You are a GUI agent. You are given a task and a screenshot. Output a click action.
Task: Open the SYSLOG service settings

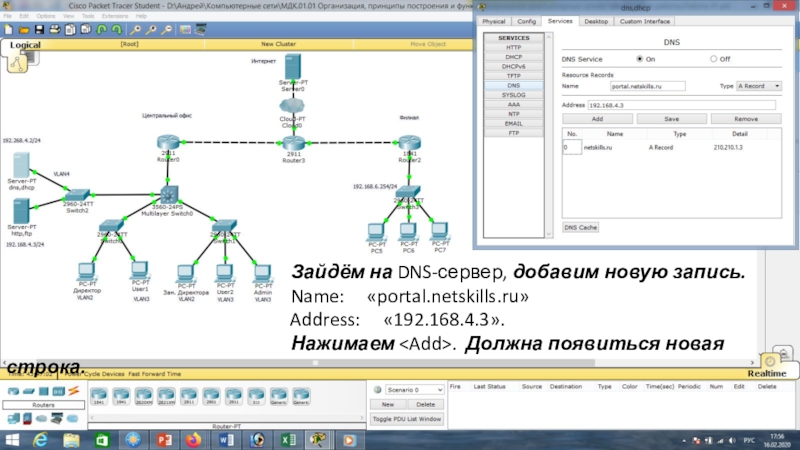[x=513, y=95]
